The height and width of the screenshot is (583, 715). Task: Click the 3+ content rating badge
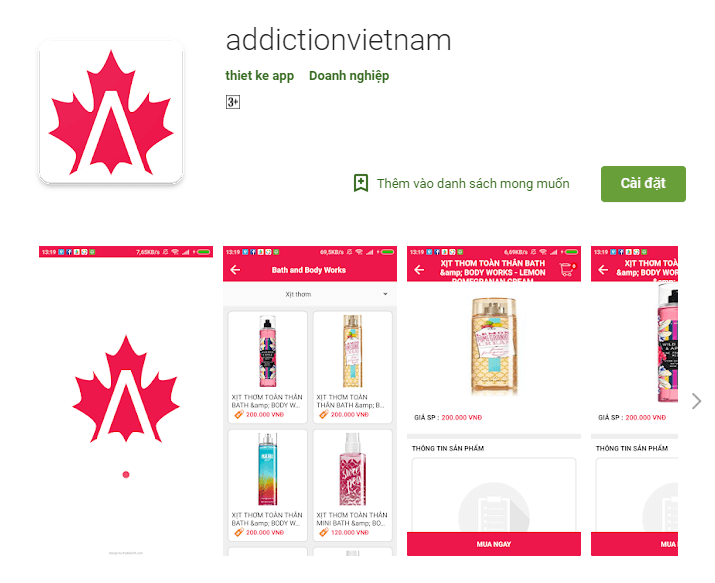[x=233, y=102]
